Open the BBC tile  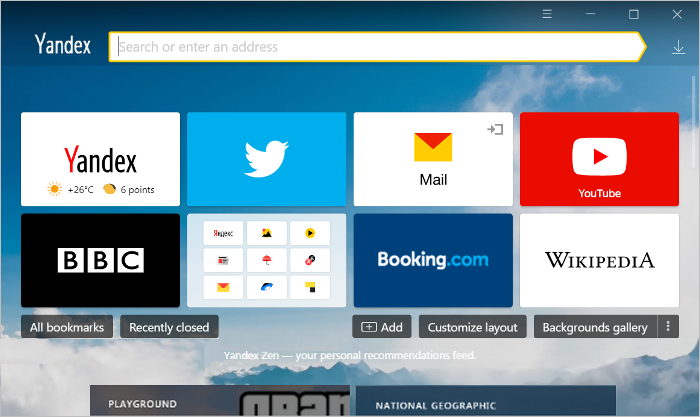tap(100, 260)
